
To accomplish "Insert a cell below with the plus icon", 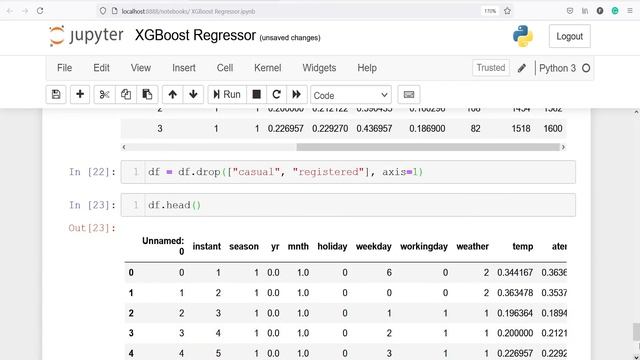I will pos(80,95).
